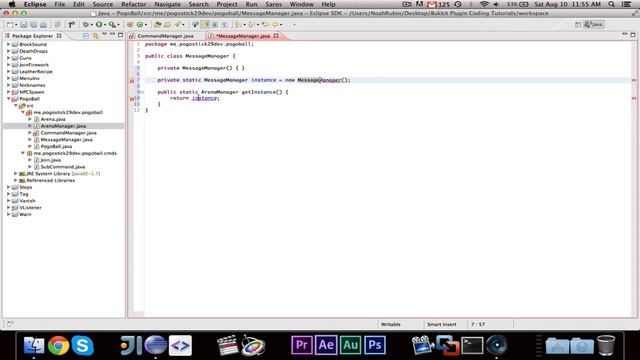Collapse the me.pogostick29dev.pogoball.cmds package
This screenshot has width=640, height=360.
(x=23, y=153)
